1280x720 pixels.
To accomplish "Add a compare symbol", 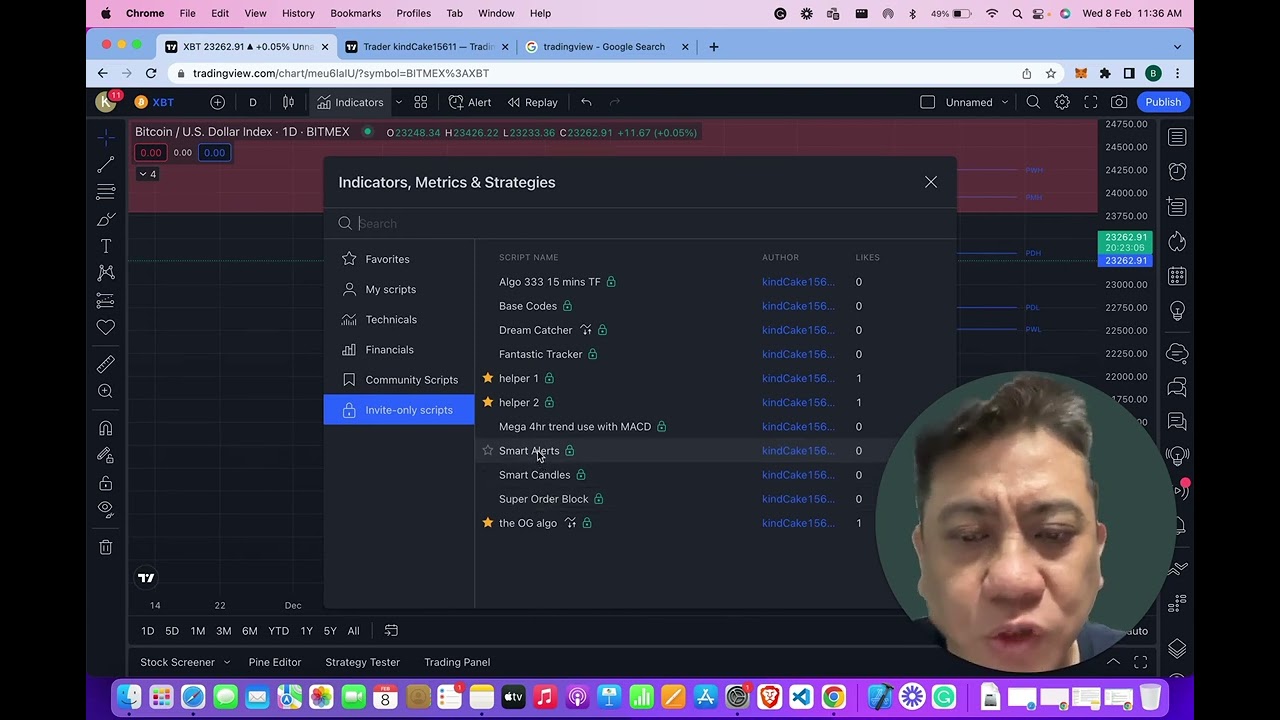I will [x=217, y=102].
